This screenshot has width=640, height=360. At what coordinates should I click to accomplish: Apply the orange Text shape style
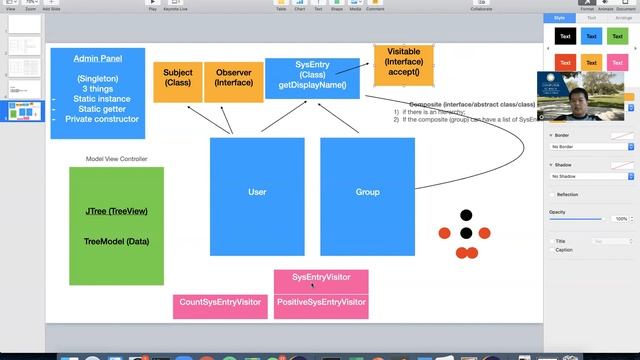tap(591, 63)
